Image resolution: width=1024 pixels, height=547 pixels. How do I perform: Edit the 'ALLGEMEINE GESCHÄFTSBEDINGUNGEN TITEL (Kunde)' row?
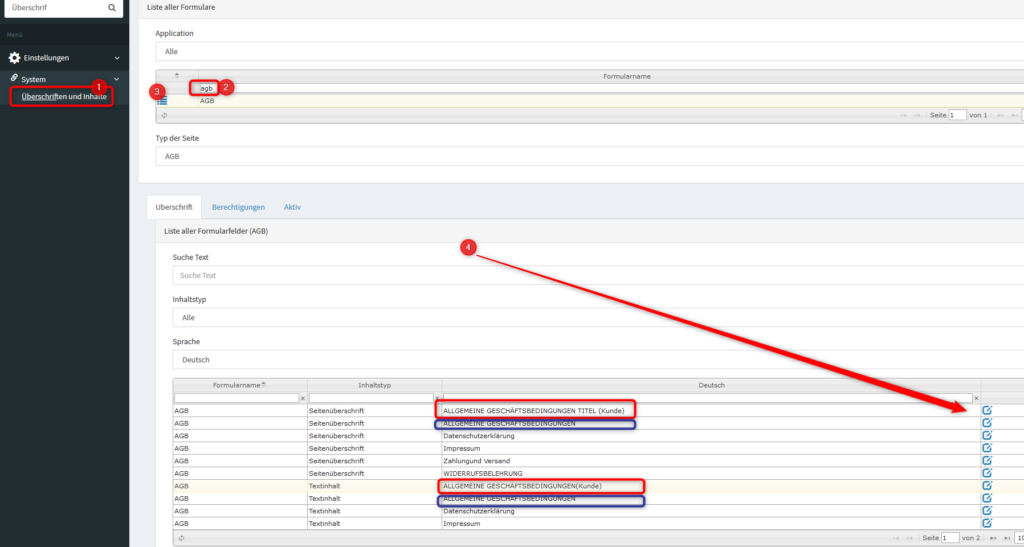coord(987,410)
